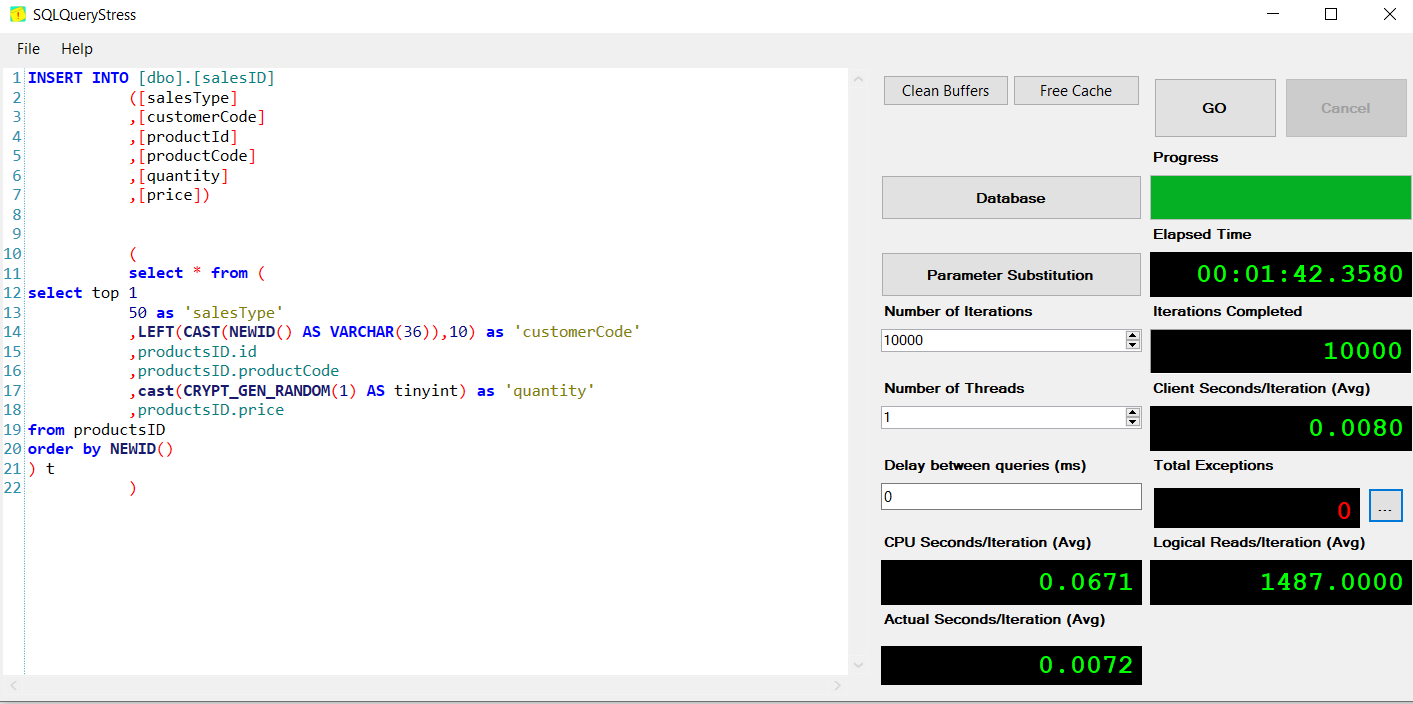Open Parameter Substitution dialog
1413x704 pixels.
coord(1011,274)
